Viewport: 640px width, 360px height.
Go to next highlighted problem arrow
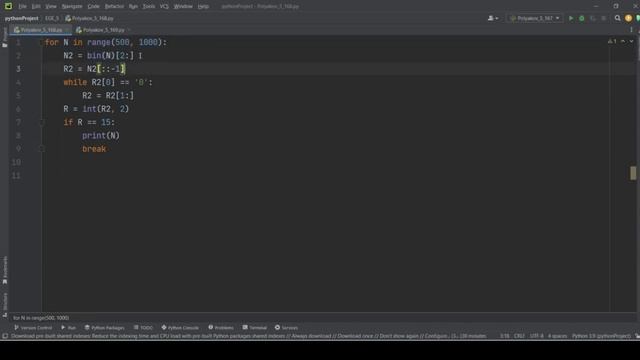click(x=631, y=41)
